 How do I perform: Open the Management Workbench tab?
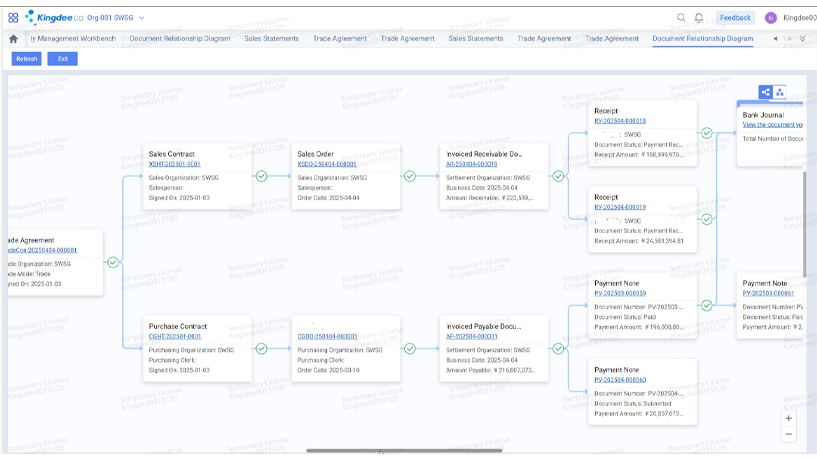[73, 39]
